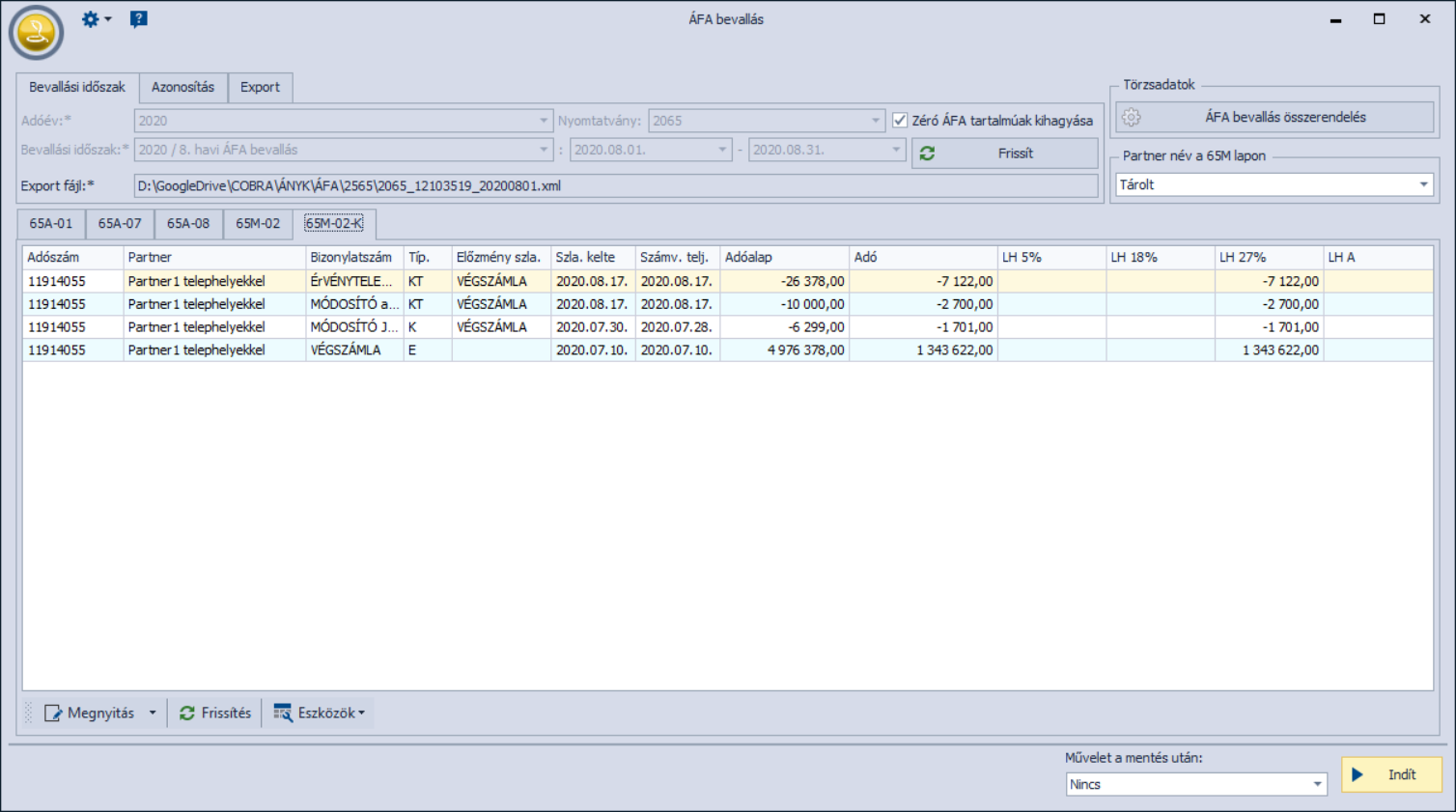1456x812 pixels.
Task: Switch to the Export tab
Action: (260, 87)
